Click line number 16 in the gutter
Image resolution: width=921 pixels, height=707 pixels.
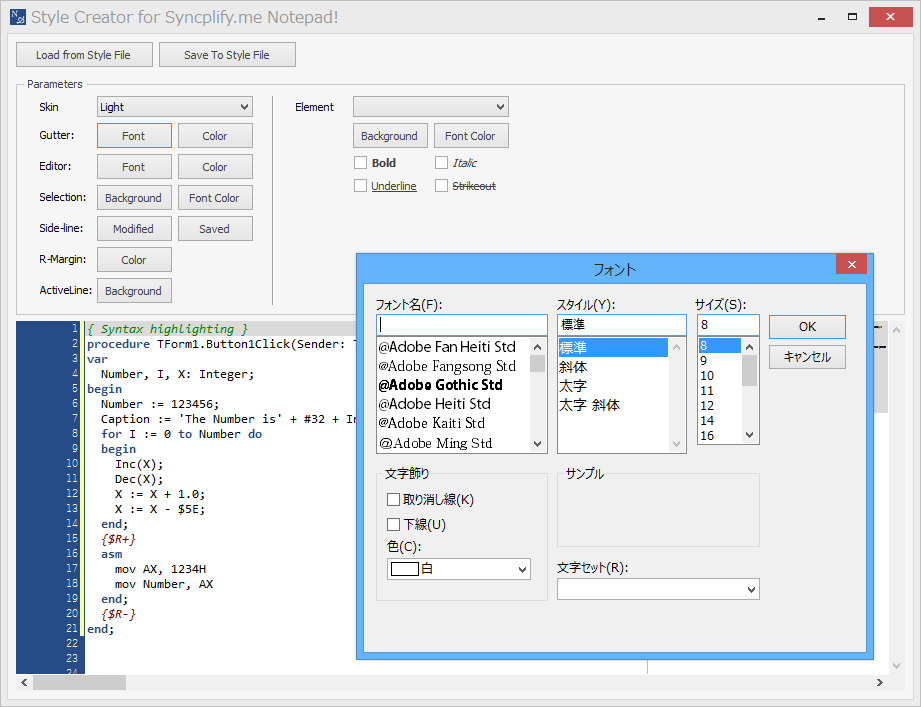click(x=72, y=553)
